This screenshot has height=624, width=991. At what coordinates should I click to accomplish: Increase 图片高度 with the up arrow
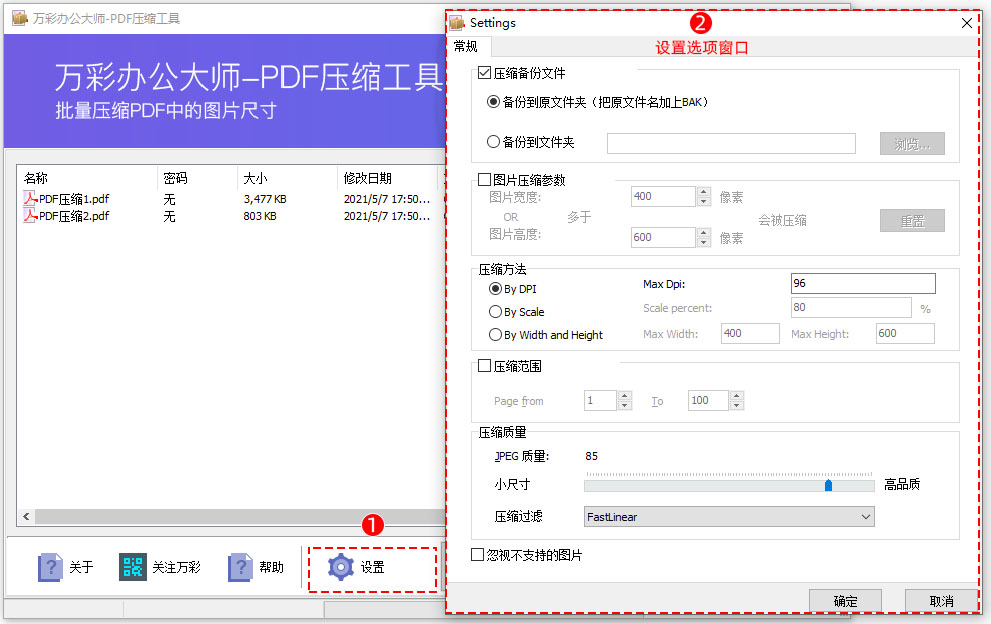point(704,233)
